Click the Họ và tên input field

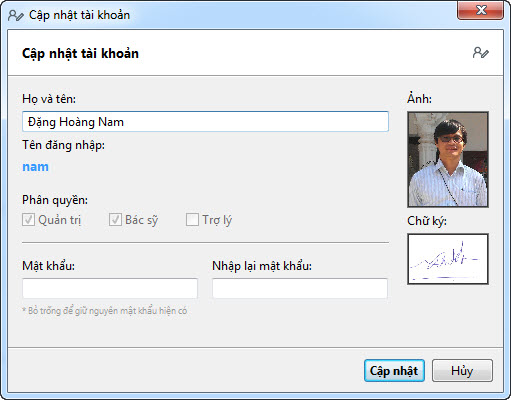[205, 122]
